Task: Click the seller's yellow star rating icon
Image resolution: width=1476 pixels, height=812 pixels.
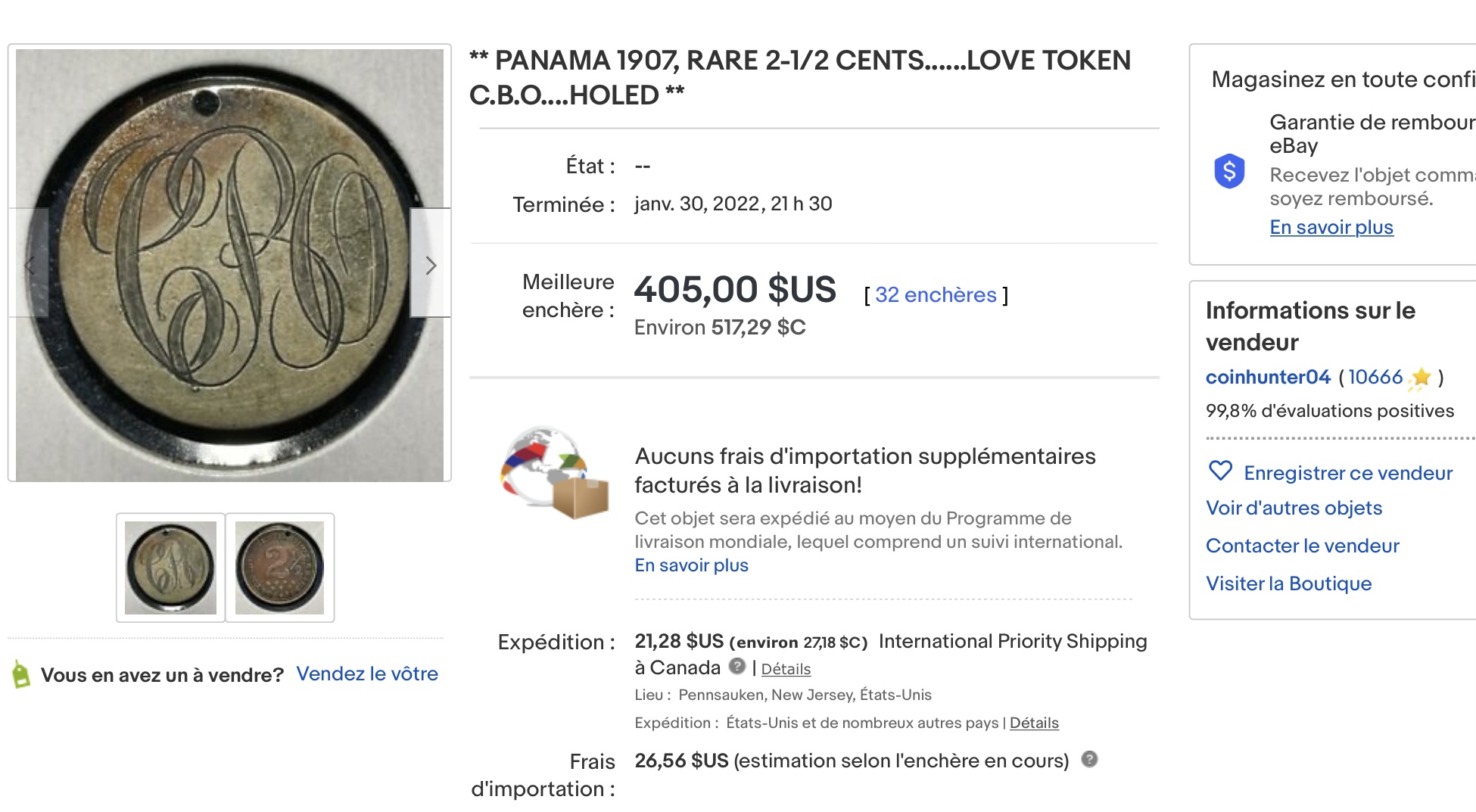Action: point(1421,378)
